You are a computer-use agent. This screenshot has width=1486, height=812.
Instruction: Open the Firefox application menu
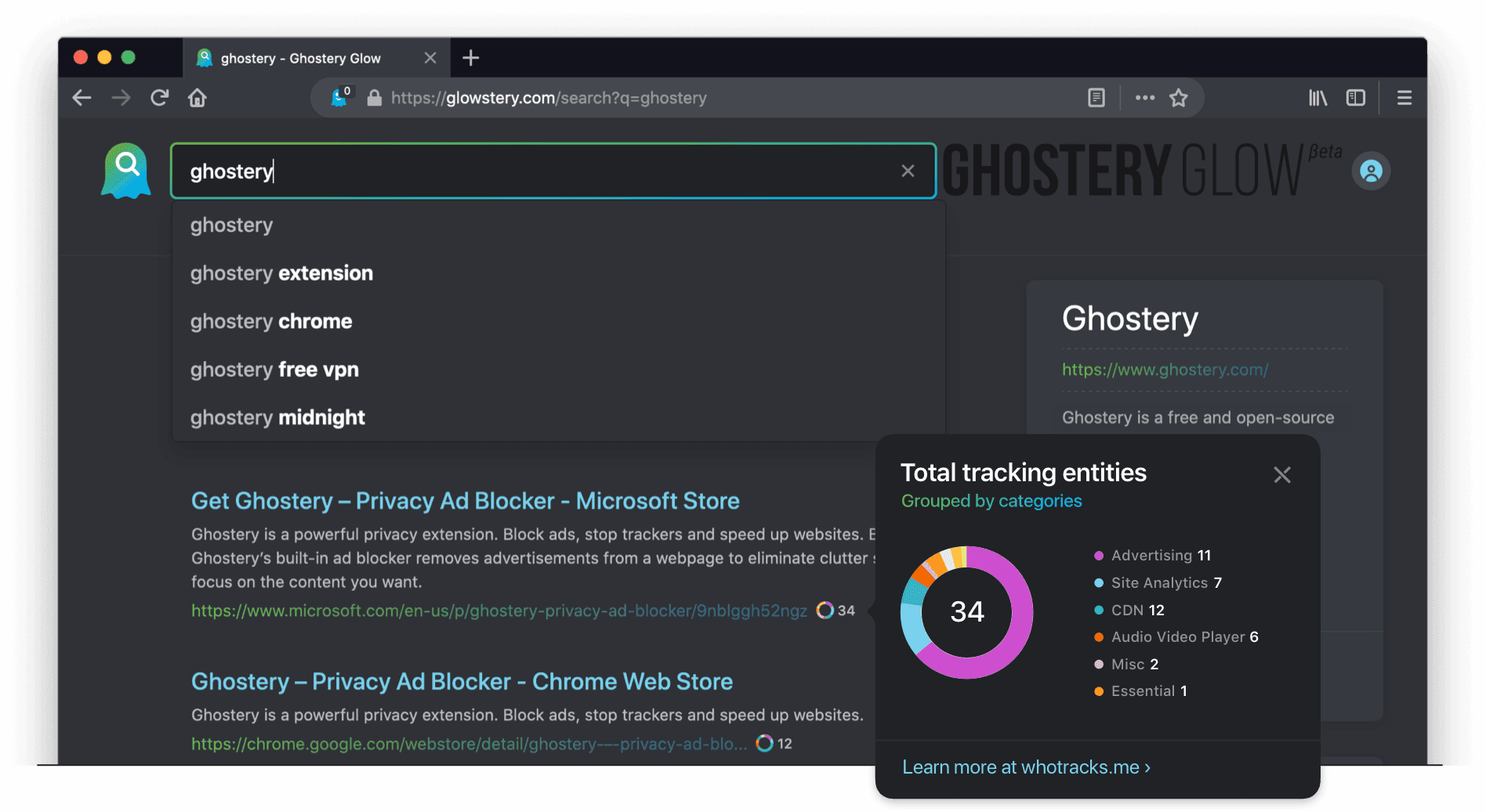pyautogui.click(x=1404, y=97)
